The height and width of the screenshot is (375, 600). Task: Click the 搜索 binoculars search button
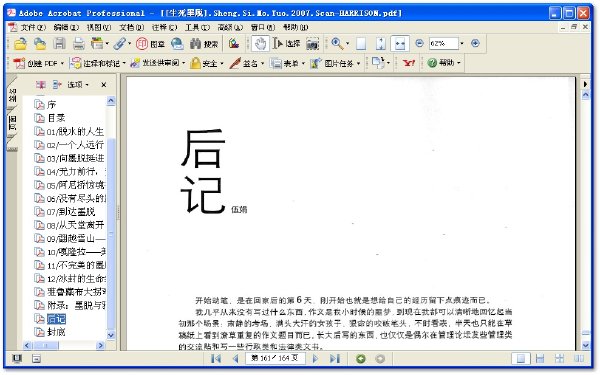coord(204,44)
